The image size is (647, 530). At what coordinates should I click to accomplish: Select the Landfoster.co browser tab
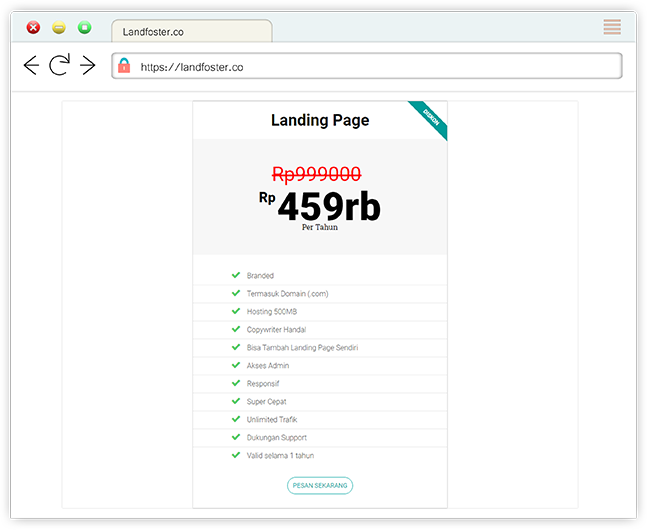(190, 32)
